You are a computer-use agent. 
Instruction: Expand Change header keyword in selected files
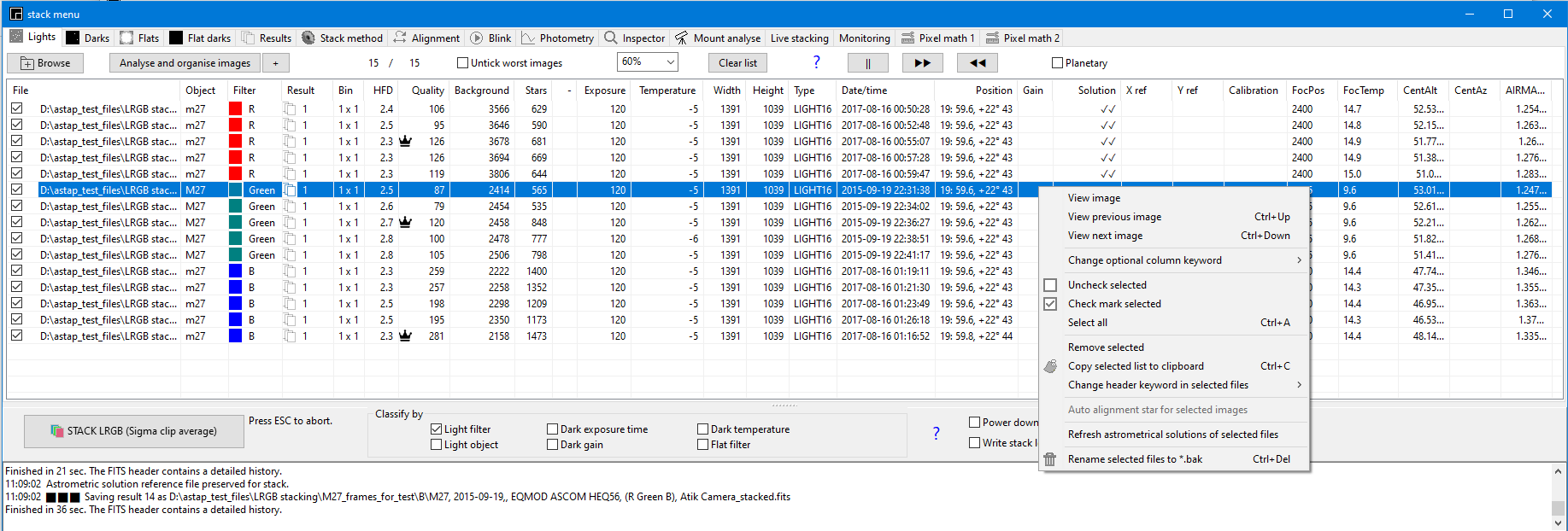click(x=1174, y=385)
